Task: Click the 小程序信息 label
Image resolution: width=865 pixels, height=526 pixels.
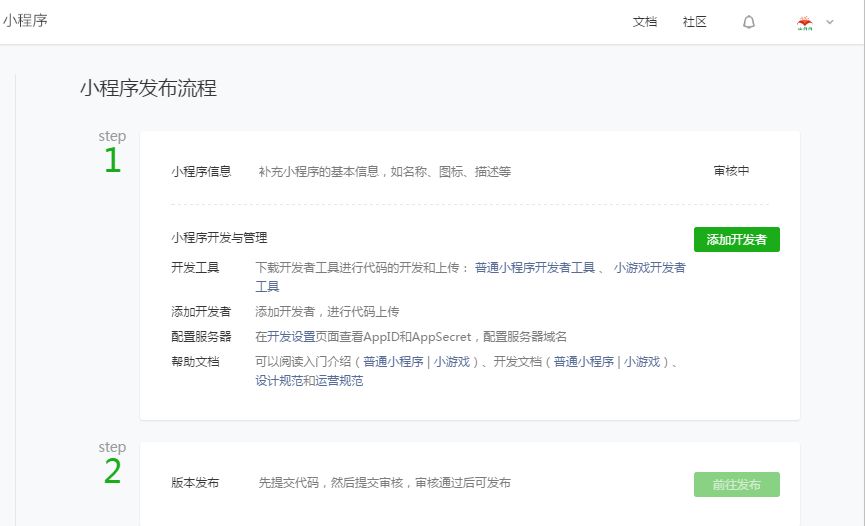Action: [x=201, y=172]
